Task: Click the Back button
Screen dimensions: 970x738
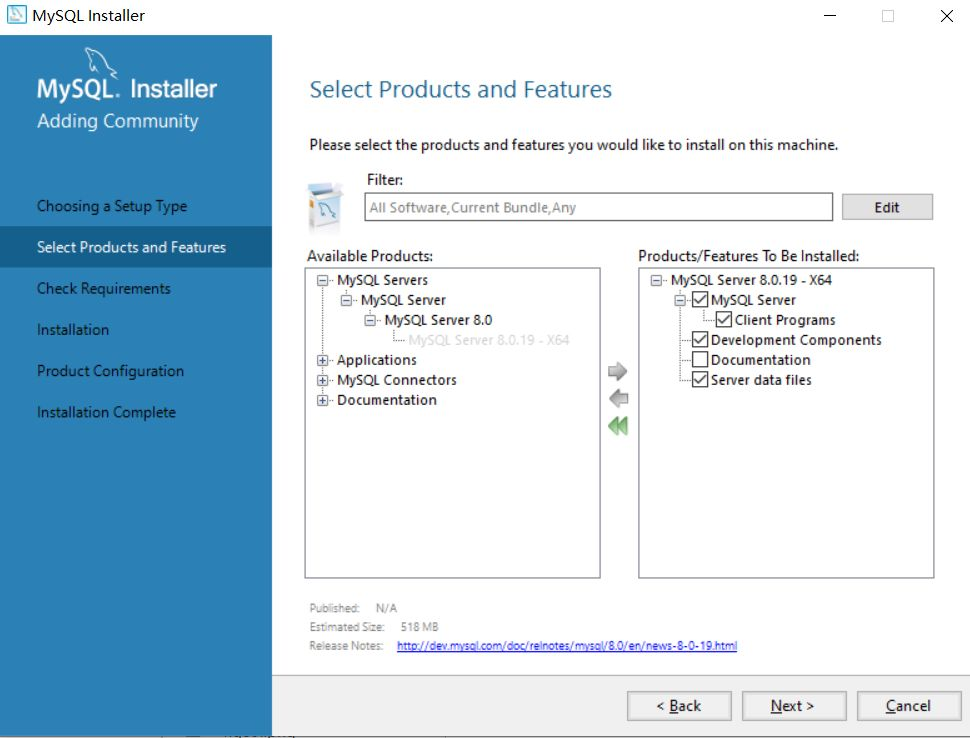Action: 679,706
